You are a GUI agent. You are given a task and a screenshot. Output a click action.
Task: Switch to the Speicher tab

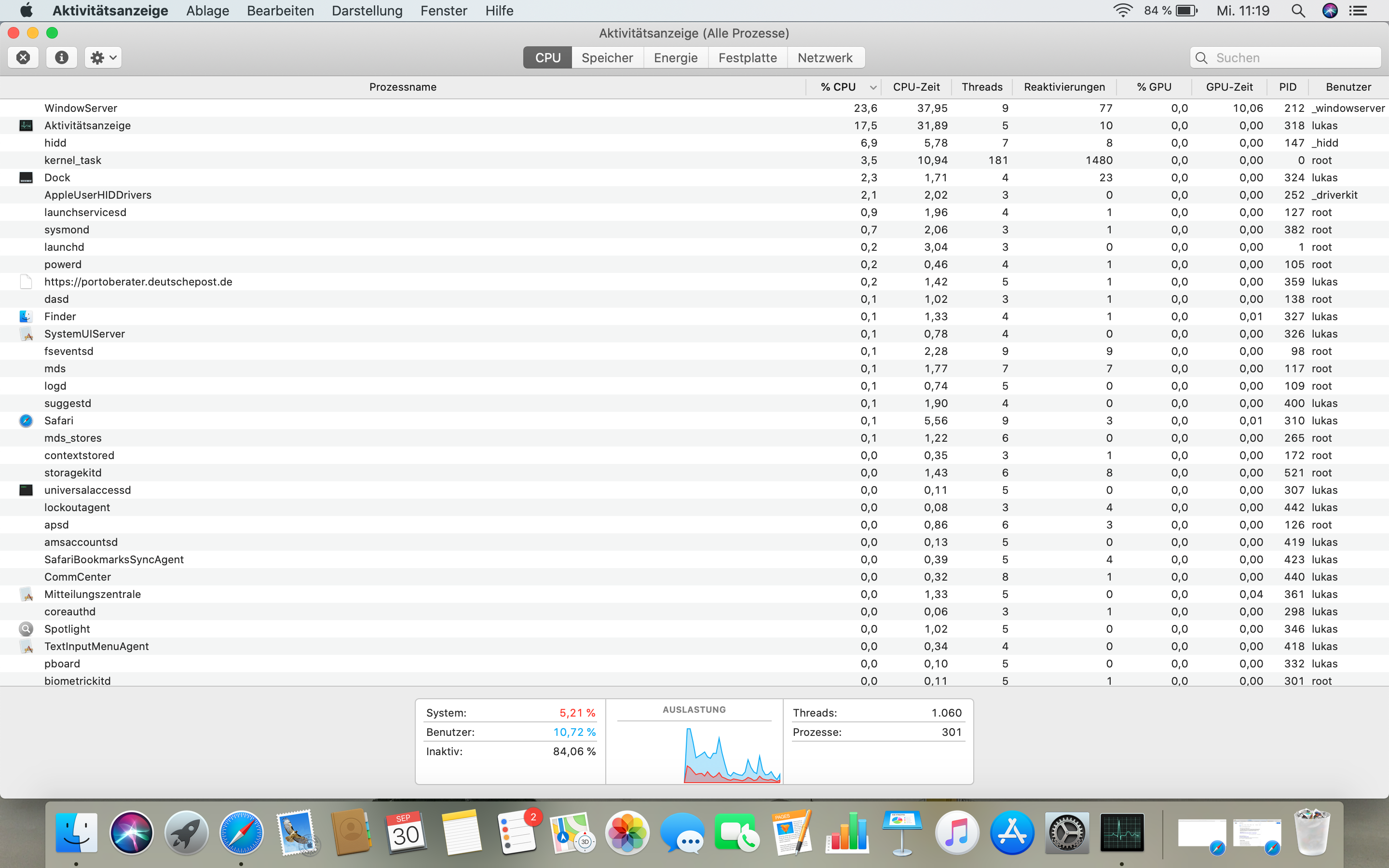(607, 57)
